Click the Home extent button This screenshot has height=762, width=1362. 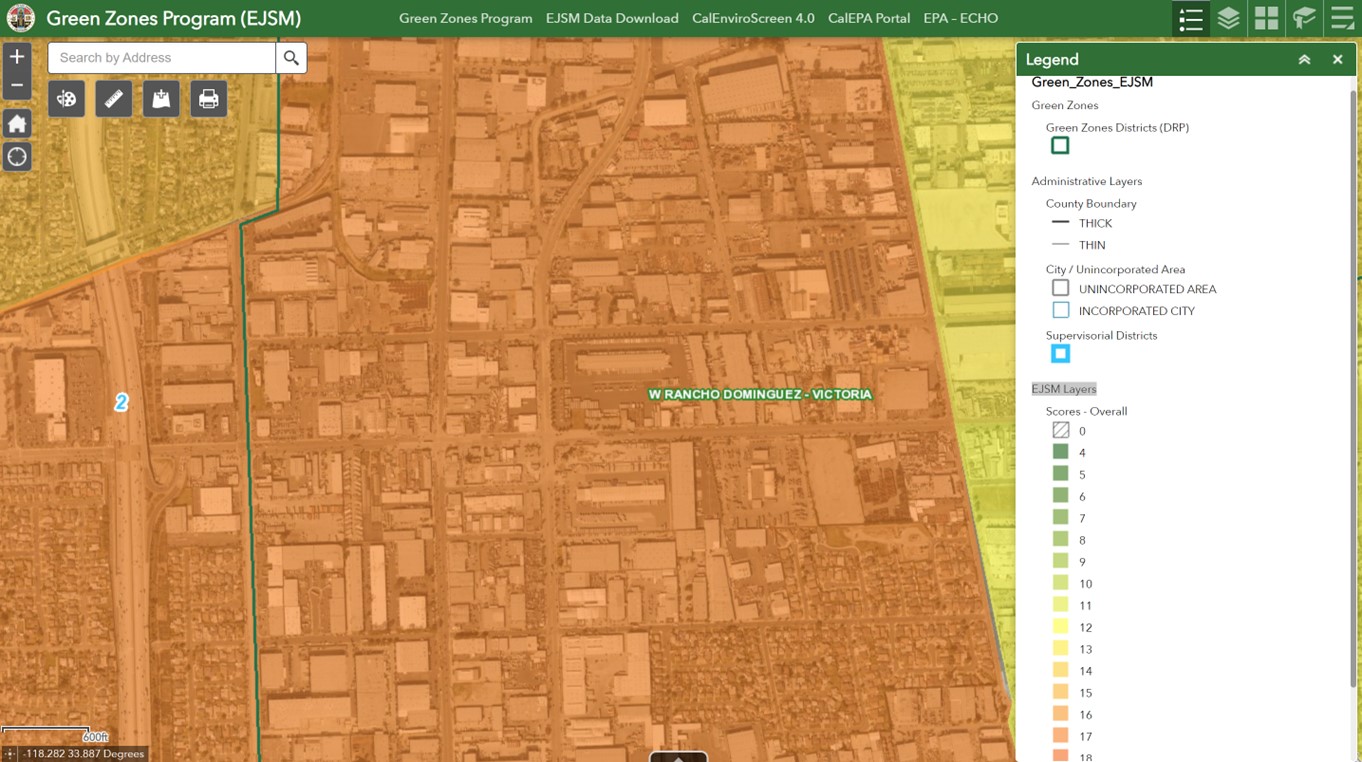tap(16, 123)
